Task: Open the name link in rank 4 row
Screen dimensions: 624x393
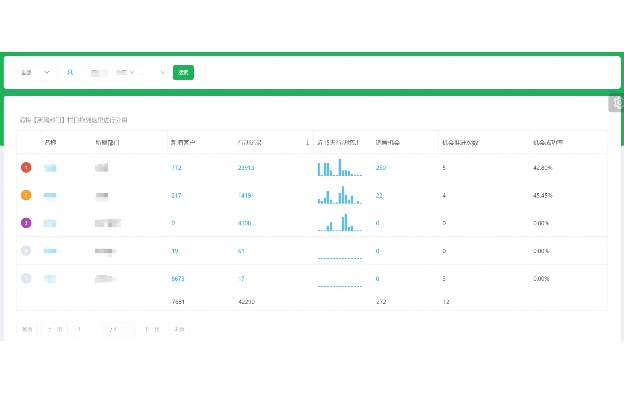Action: click(50, 251)
